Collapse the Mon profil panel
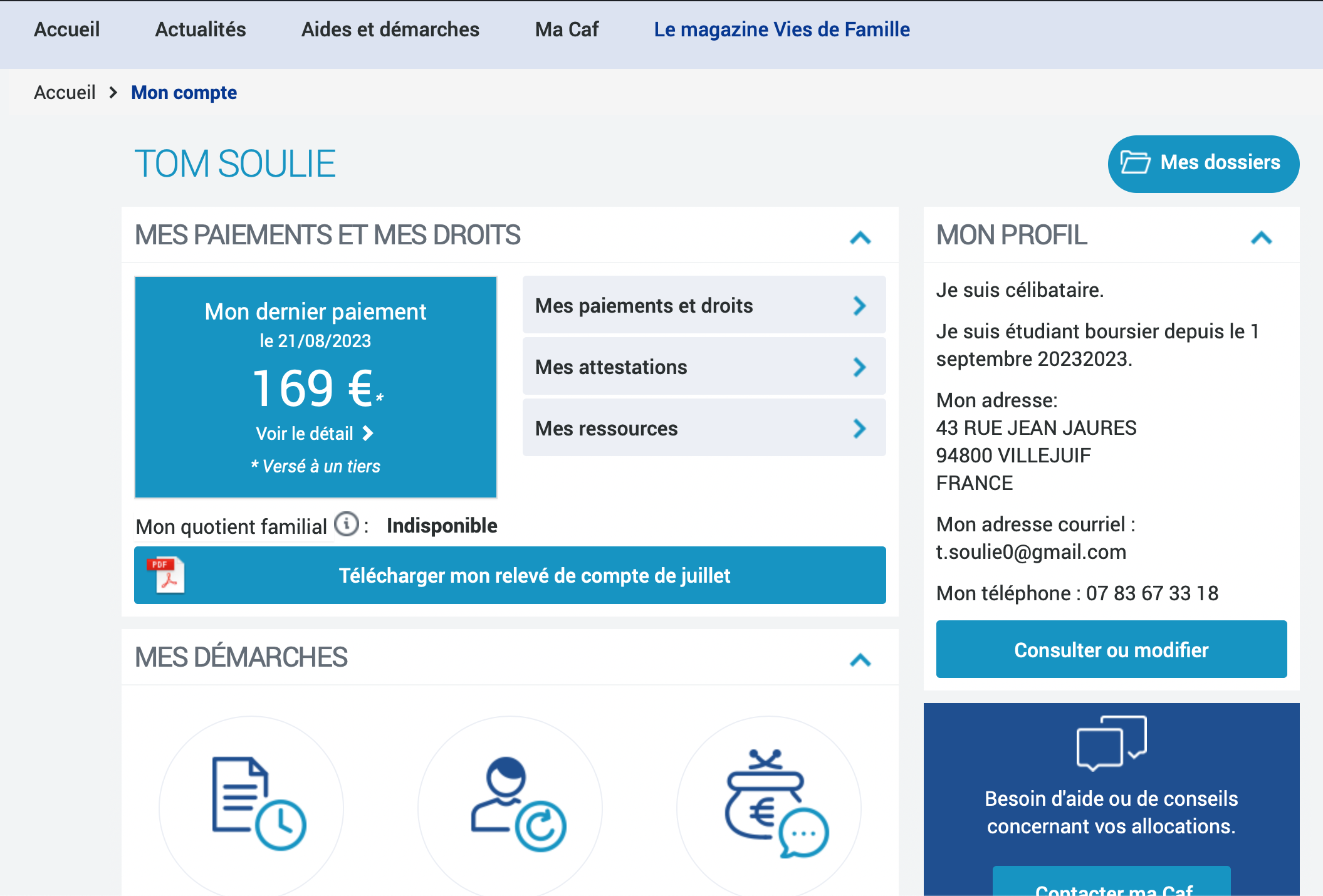This screenshot has width=1323, height=896. [1261, 237]
